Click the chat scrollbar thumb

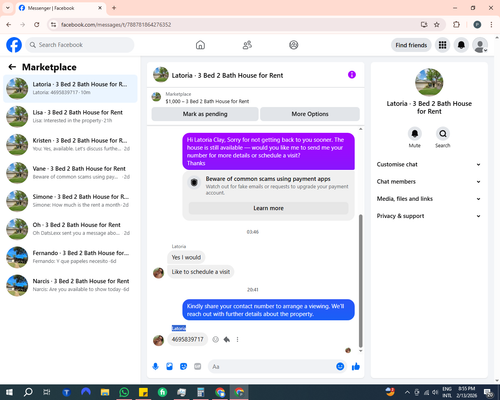coord(360,281)
